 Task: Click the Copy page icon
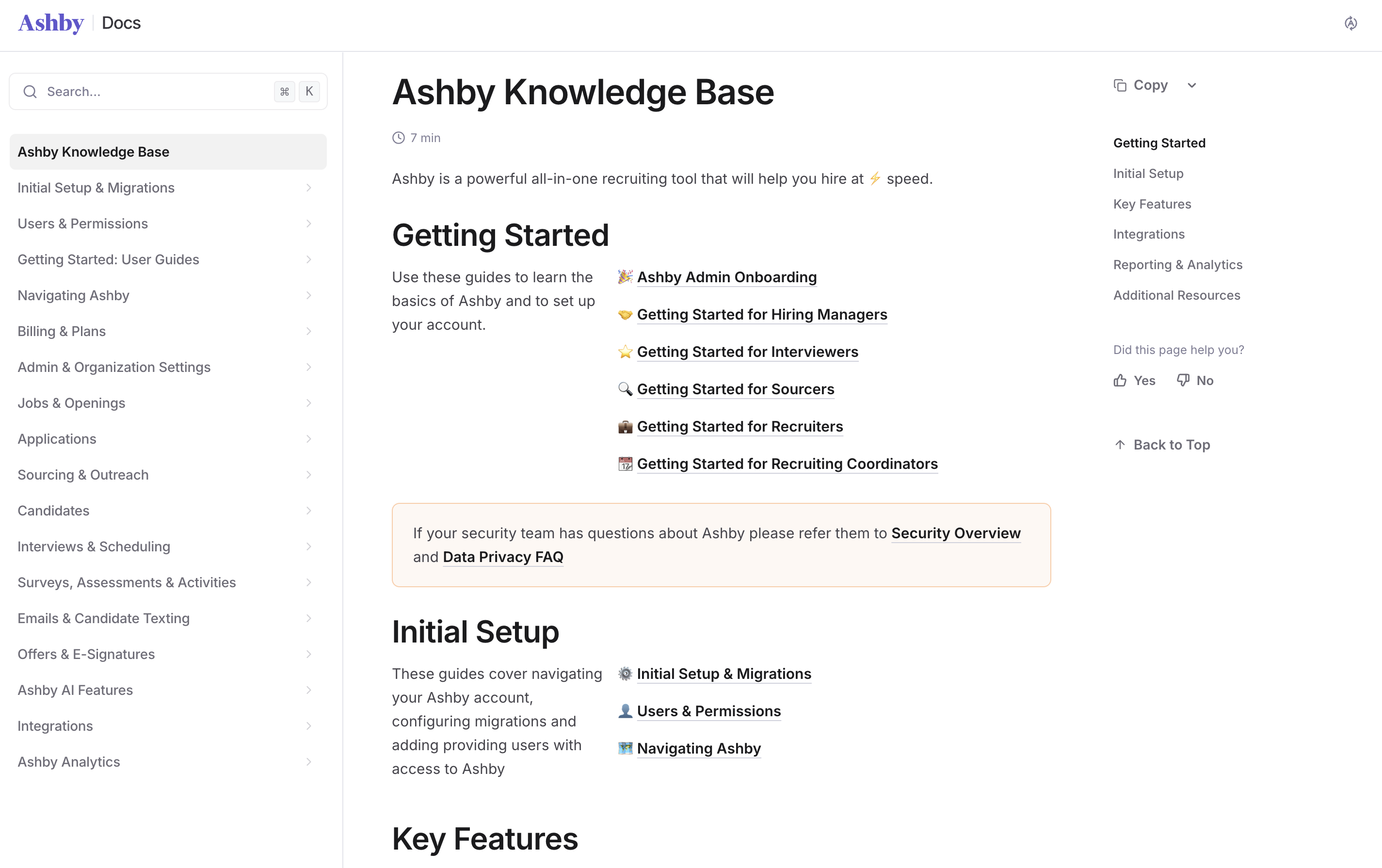[1120, 85]
